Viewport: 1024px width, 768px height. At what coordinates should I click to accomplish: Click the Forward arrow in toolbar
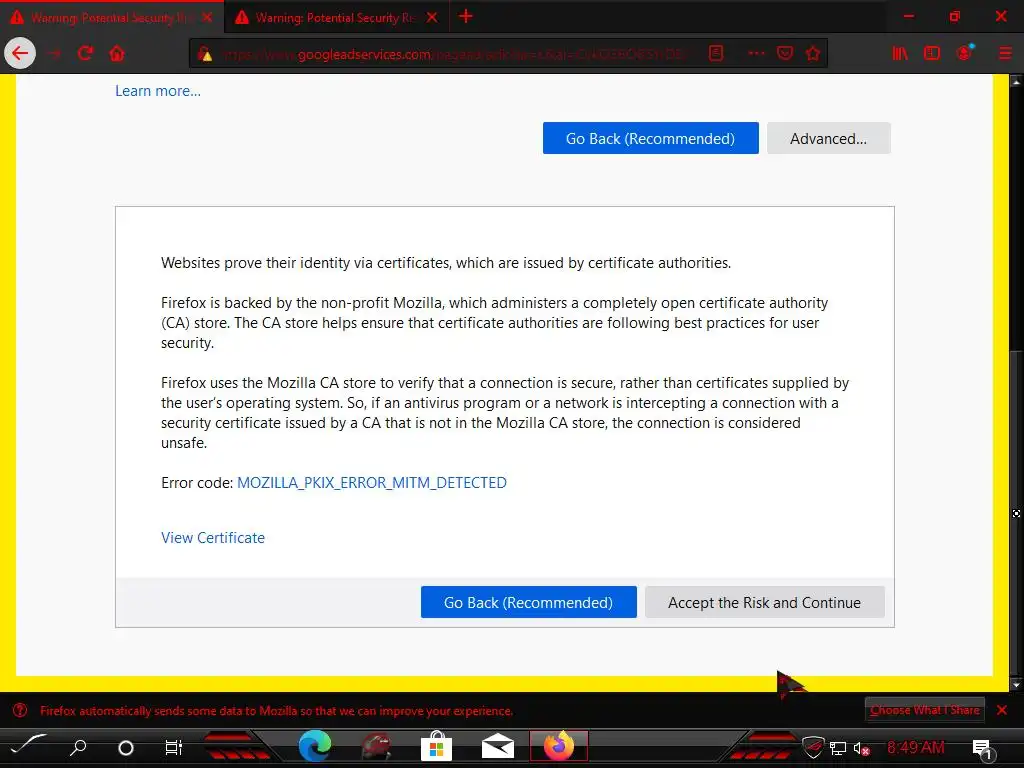[54, 54]
